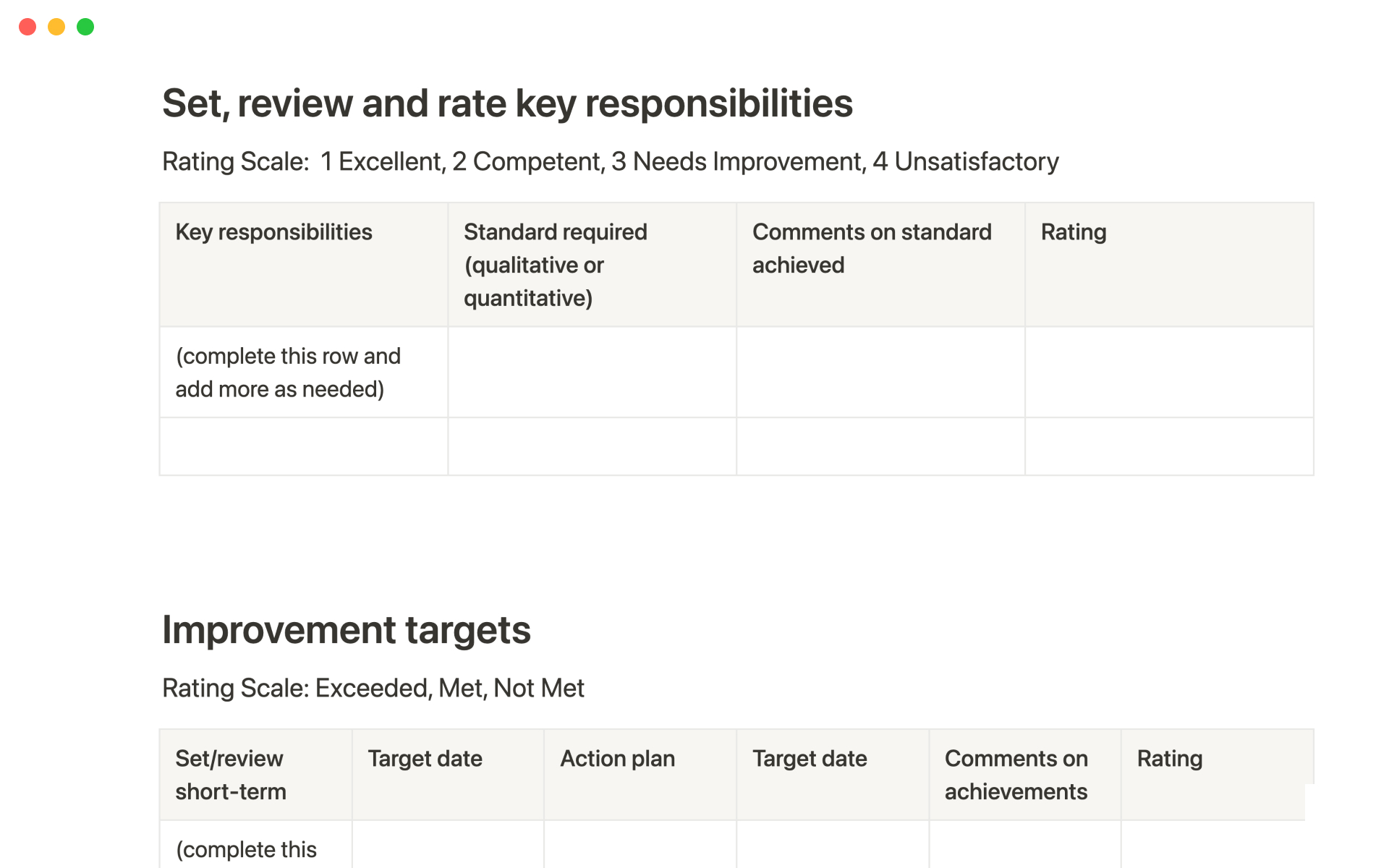Click the yellow minimize window button

coord(56,27)
